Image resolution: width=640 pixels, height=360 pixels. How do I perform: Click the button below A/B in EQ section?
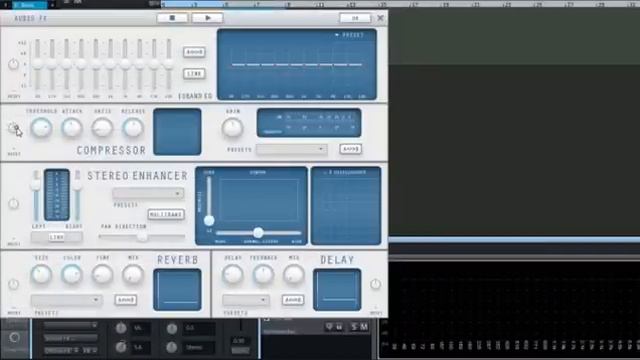click(x=194, y=73)
